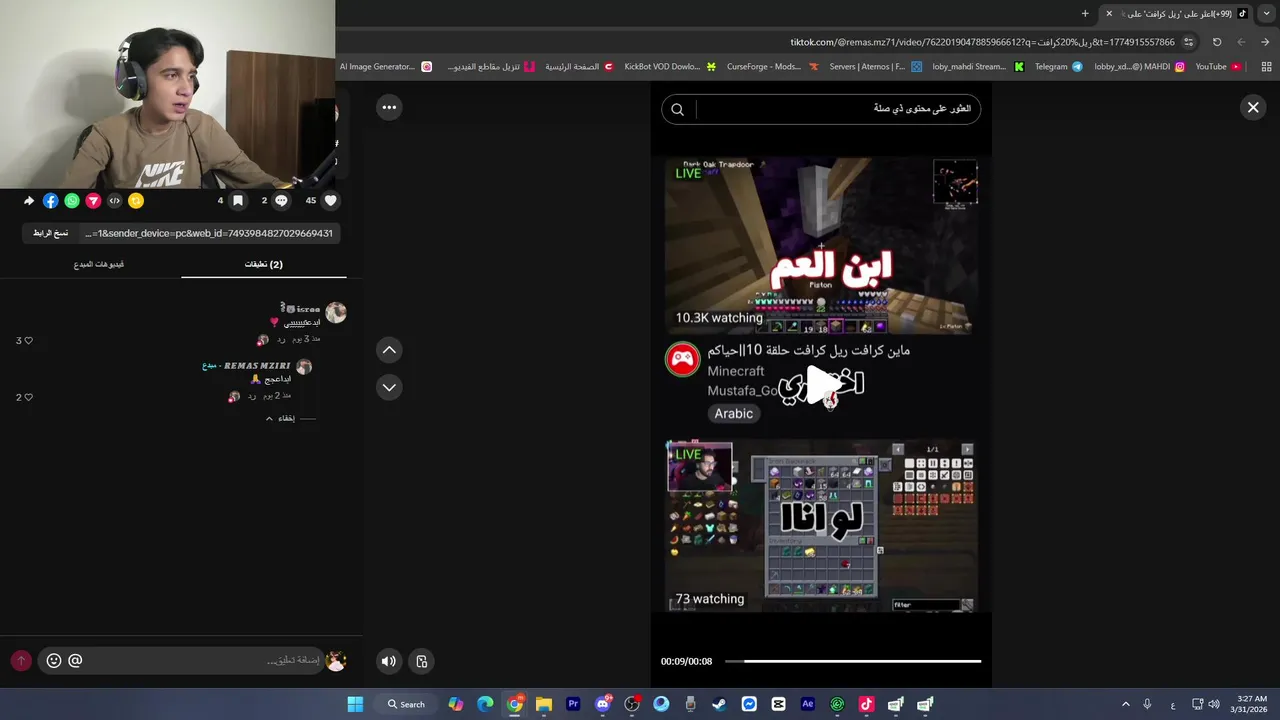
Task: Open more share options arrow
Action: tap(29, 201)
